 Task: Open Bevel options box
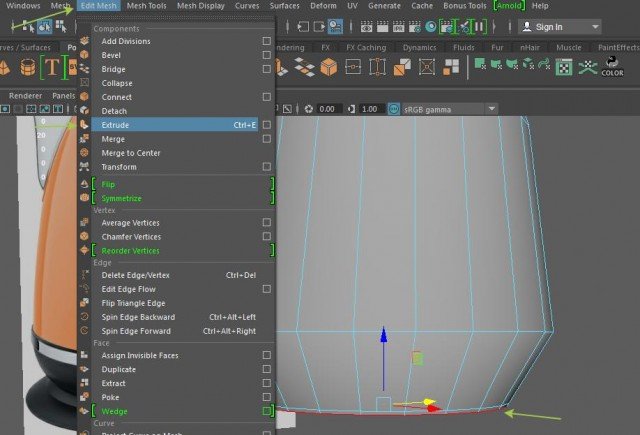coord(266,55)
